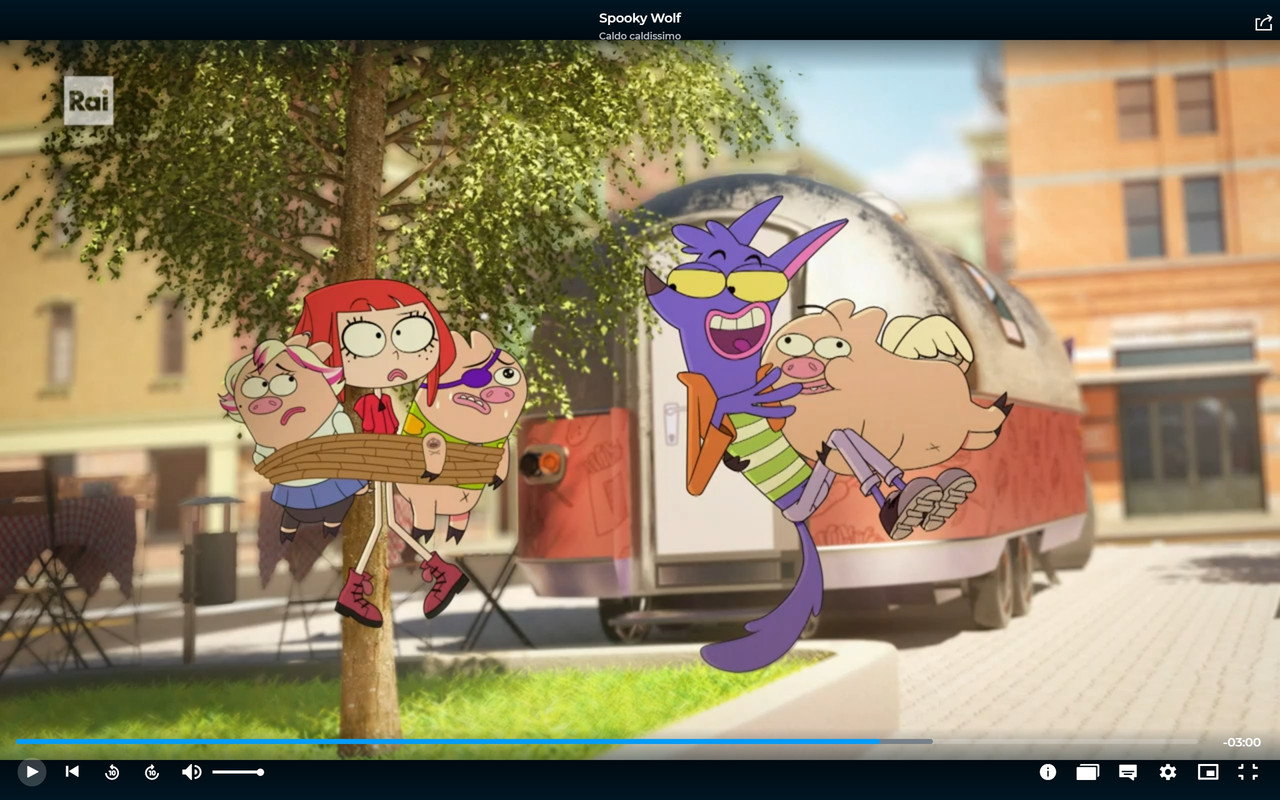Restart episode with skip-to-start button

tap(72, 772)
